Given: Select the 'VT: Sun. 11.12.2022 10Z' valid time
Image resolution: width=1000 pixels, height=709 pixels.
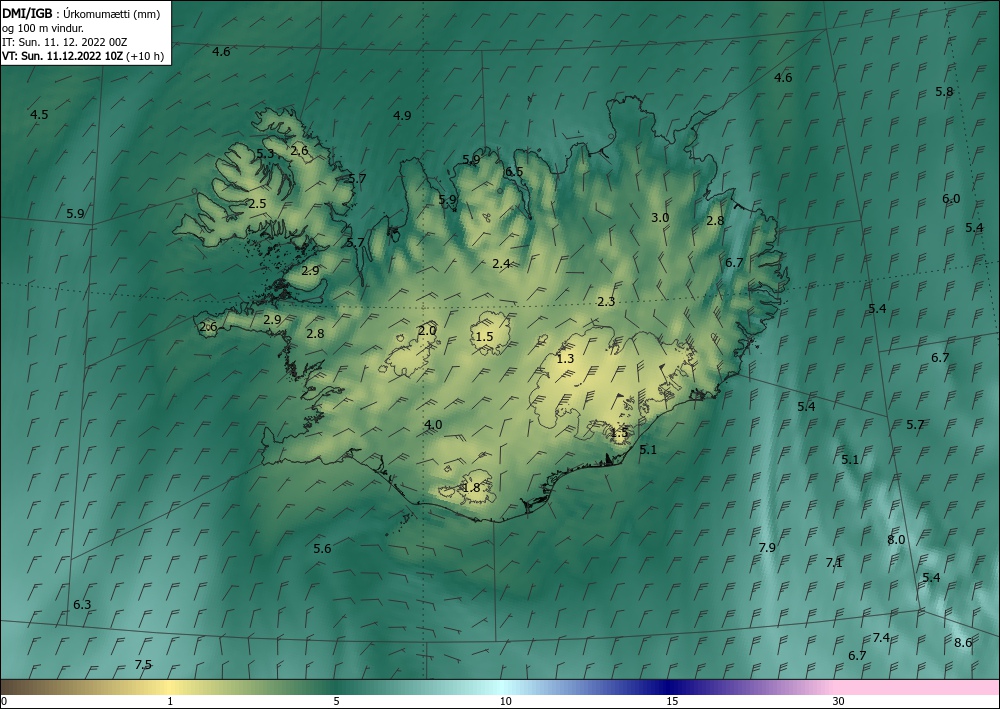Looking at the screenshot, I should (62, 56).
